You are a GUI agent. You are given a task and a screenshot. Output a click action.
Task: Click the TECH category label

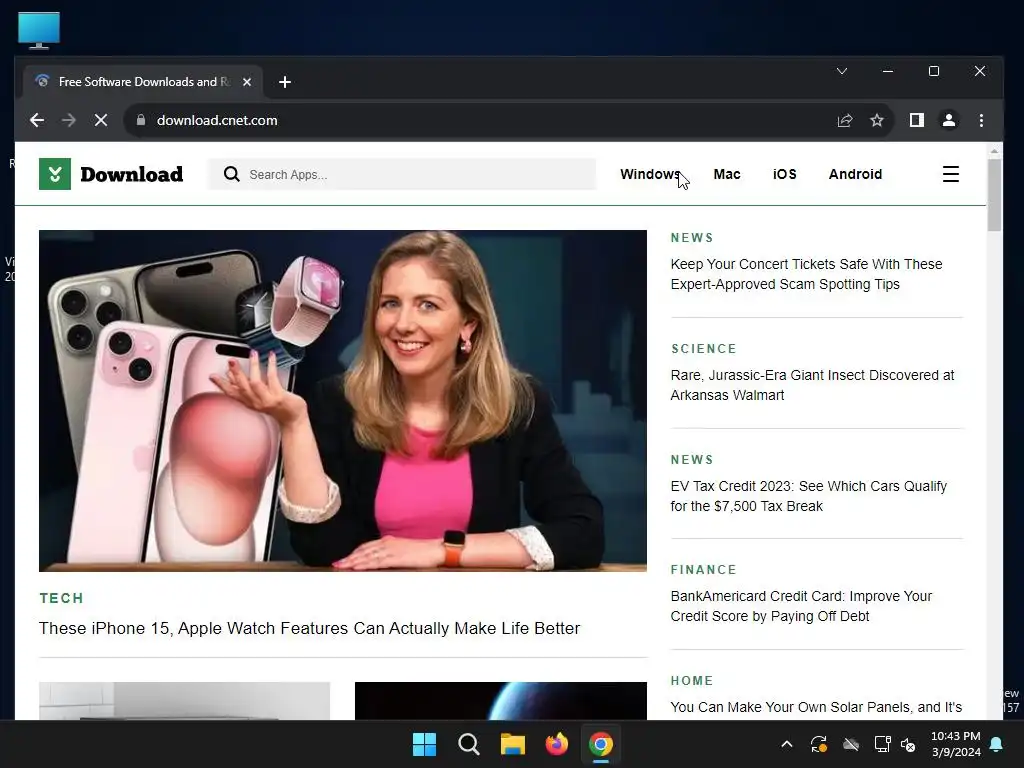coord(61,598)
